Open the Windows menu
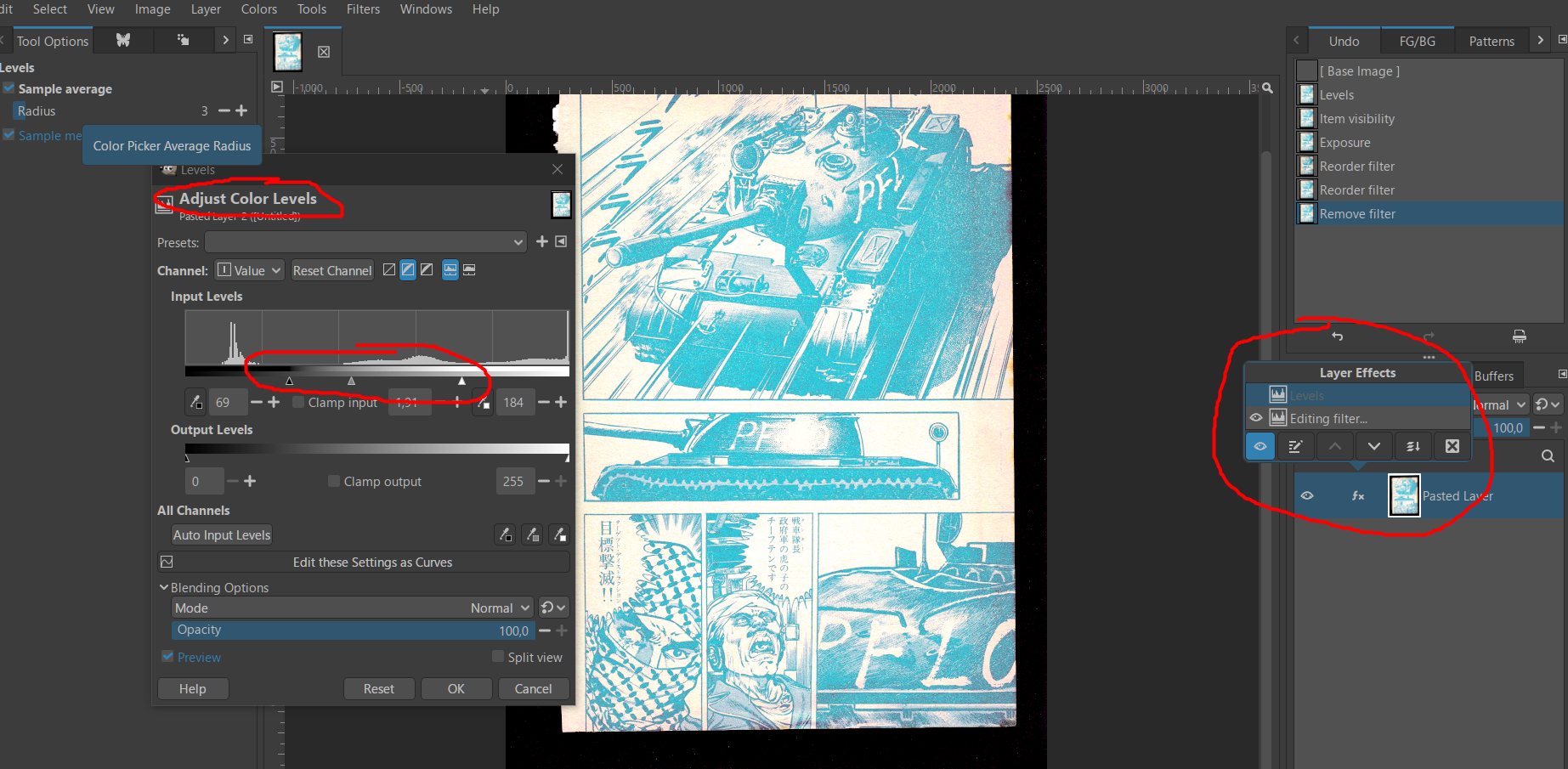1568x769 pixels. (x=426, y=9)
